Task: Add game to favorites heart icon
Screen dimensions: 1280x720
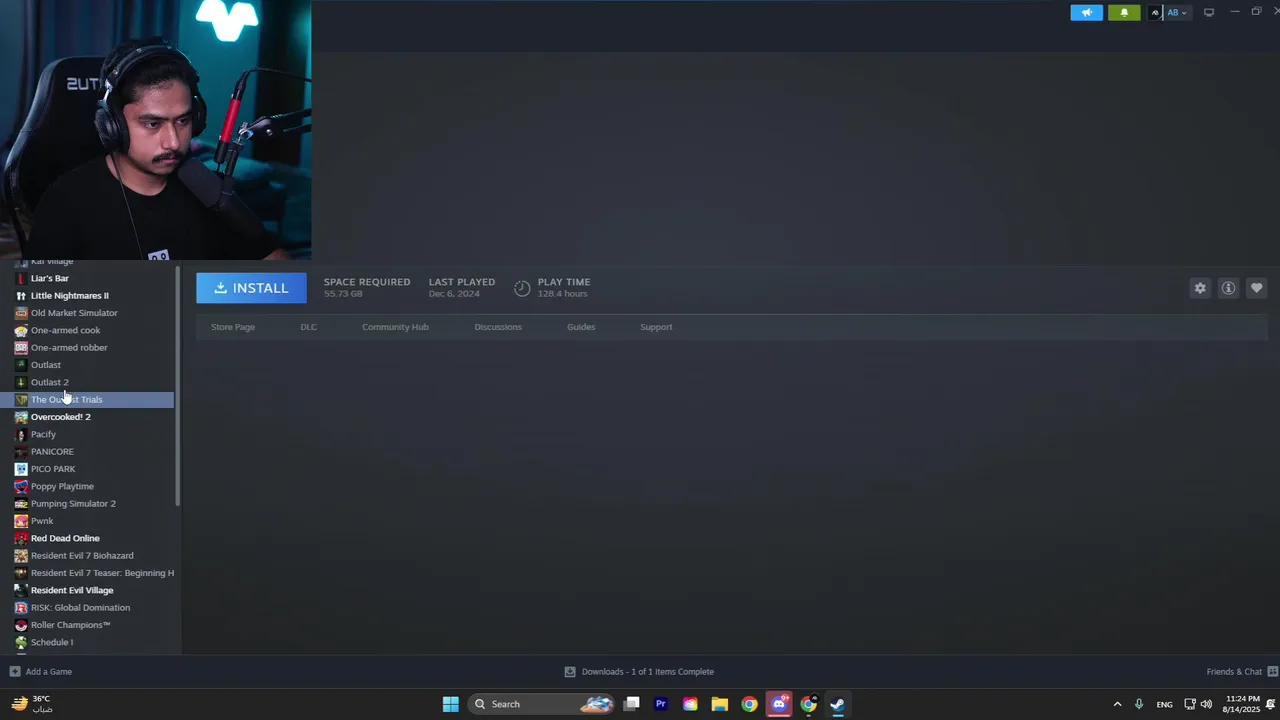Action: coord(1257,288)
